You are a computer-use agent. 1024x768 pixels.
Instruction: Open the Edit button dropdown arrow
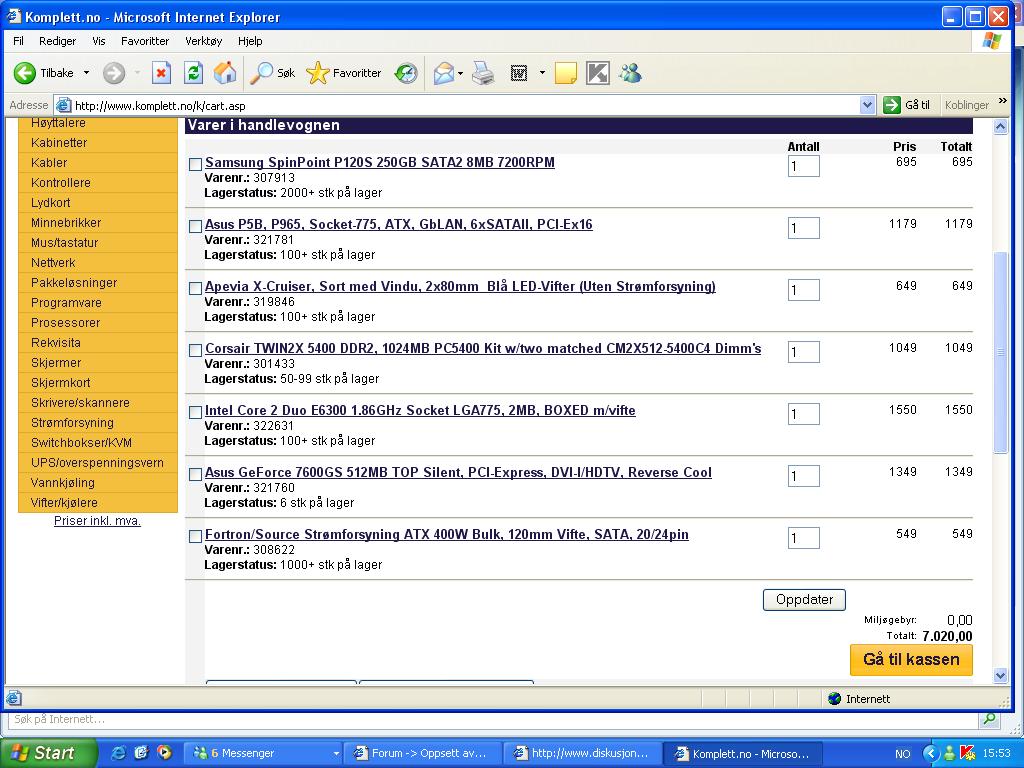point(542,72)
